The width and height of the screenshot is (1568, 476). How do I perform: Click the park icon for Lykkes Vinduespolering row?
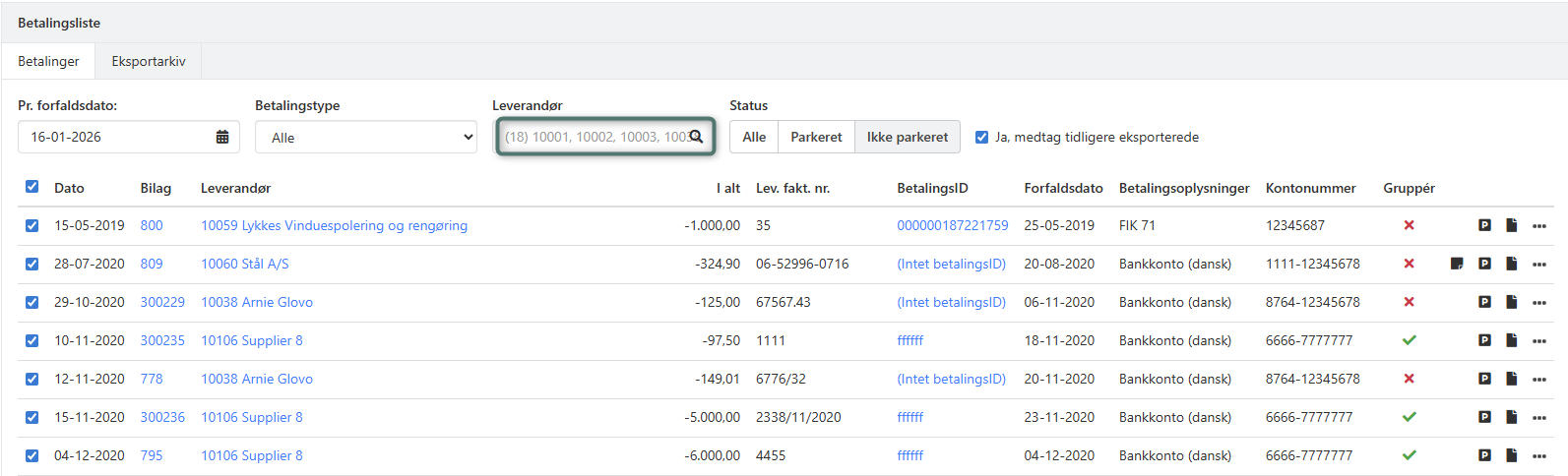(x=1484, y=225)
